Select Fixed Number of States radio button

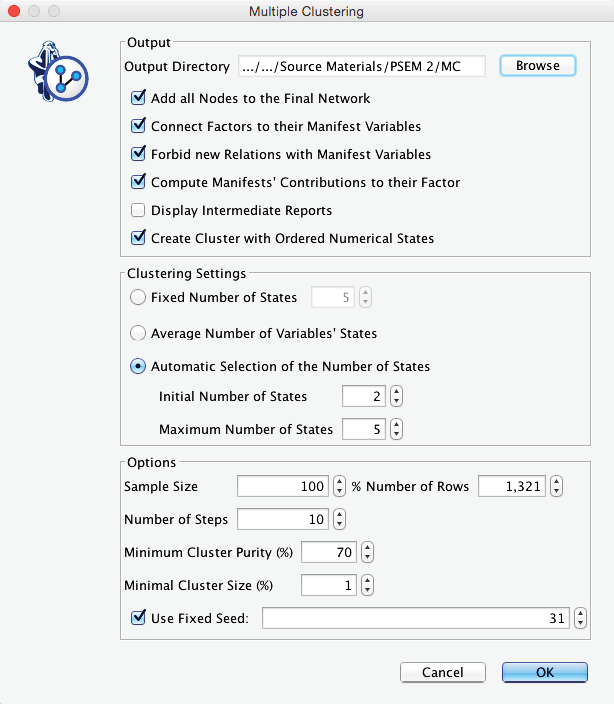coord(139,297)
